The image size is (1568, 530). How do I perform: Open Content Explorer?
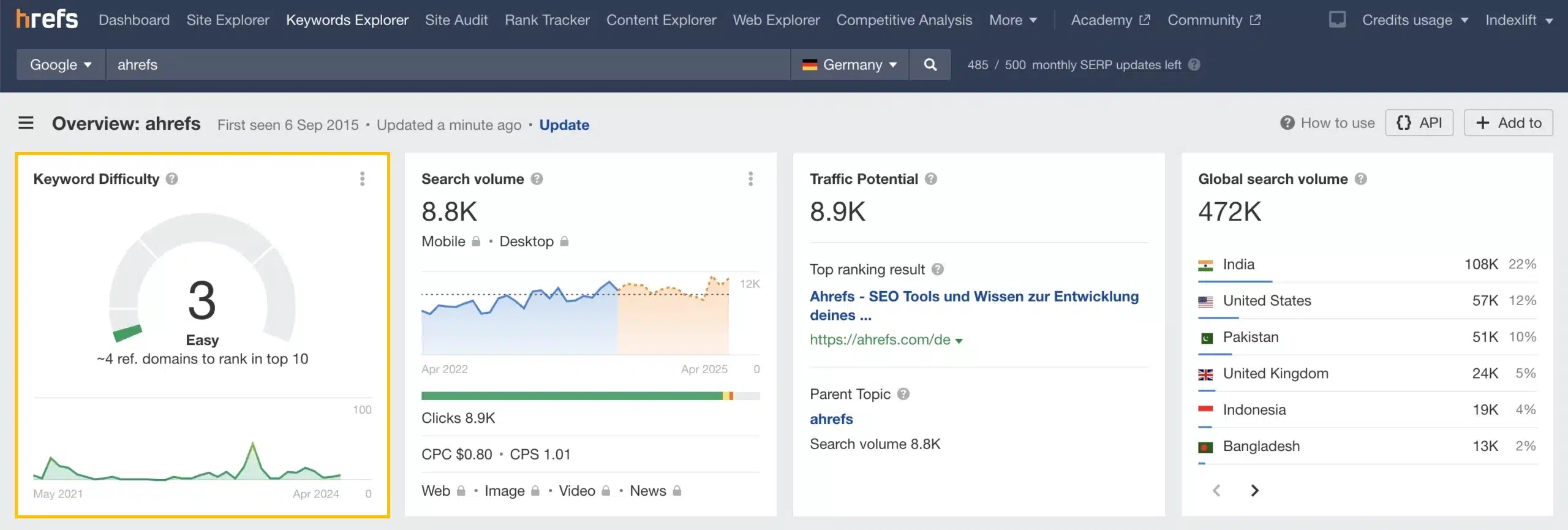[661, 20]
